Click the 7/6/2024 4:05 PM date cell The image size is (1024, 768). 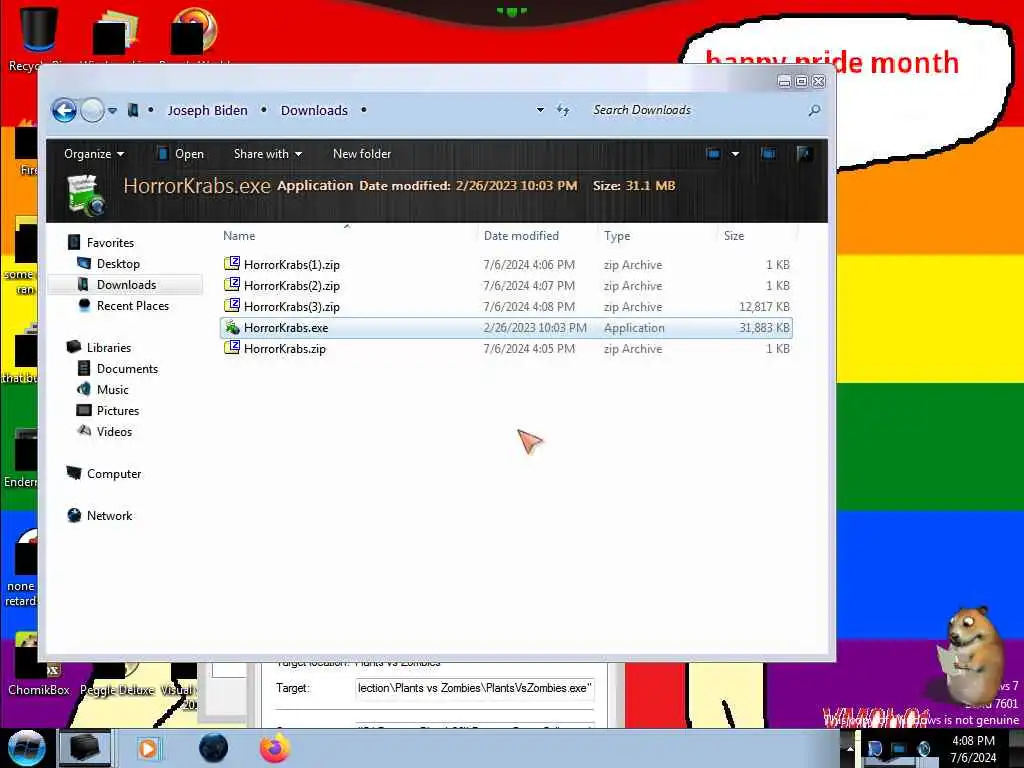point(529,349)
